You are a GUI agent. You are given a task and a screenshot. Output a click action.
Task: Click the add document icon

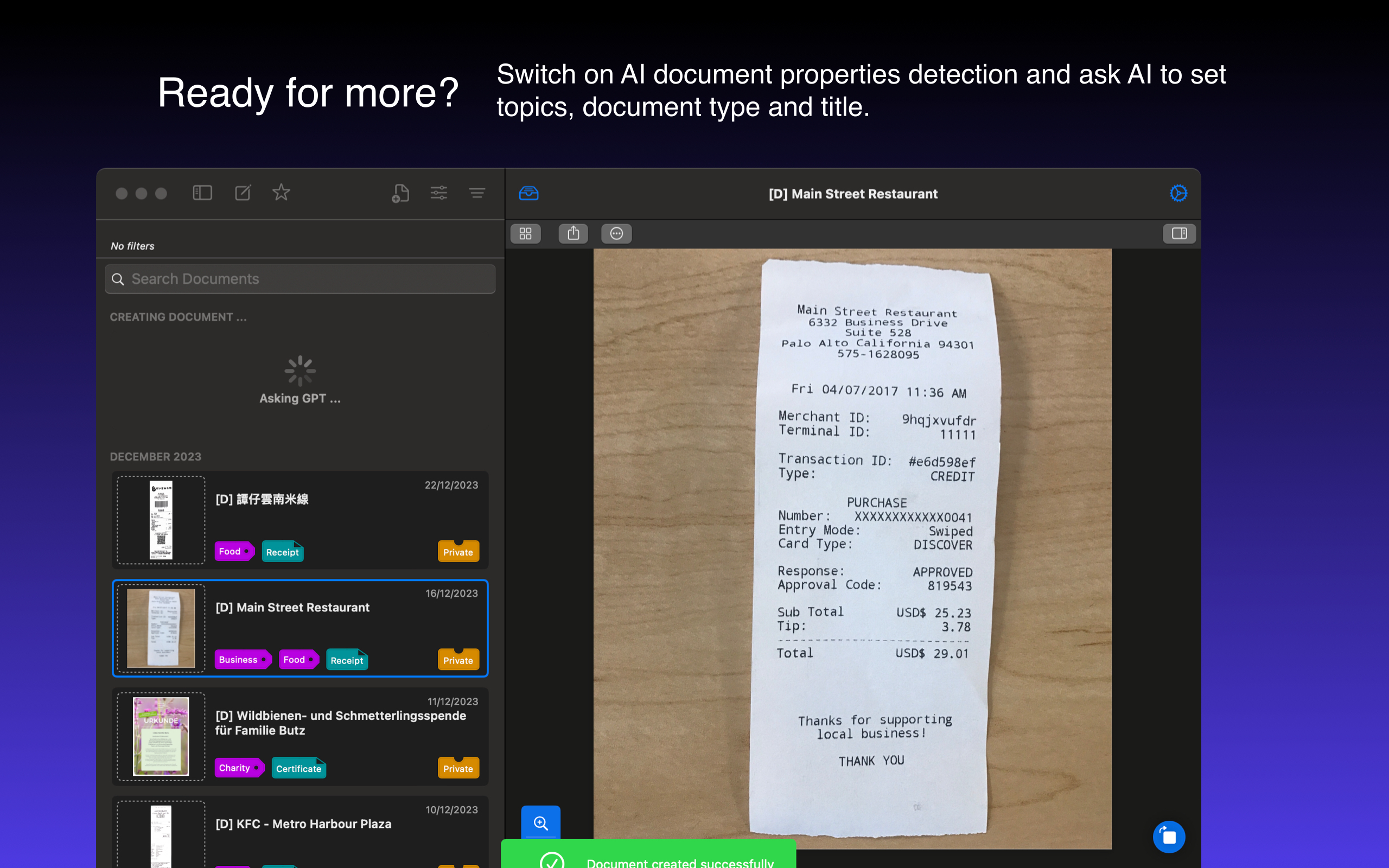400,193
